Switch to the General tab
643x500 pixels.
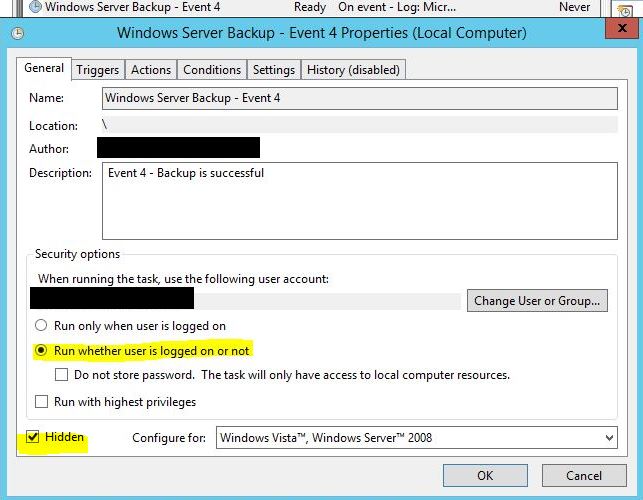(x=44, y=69)
